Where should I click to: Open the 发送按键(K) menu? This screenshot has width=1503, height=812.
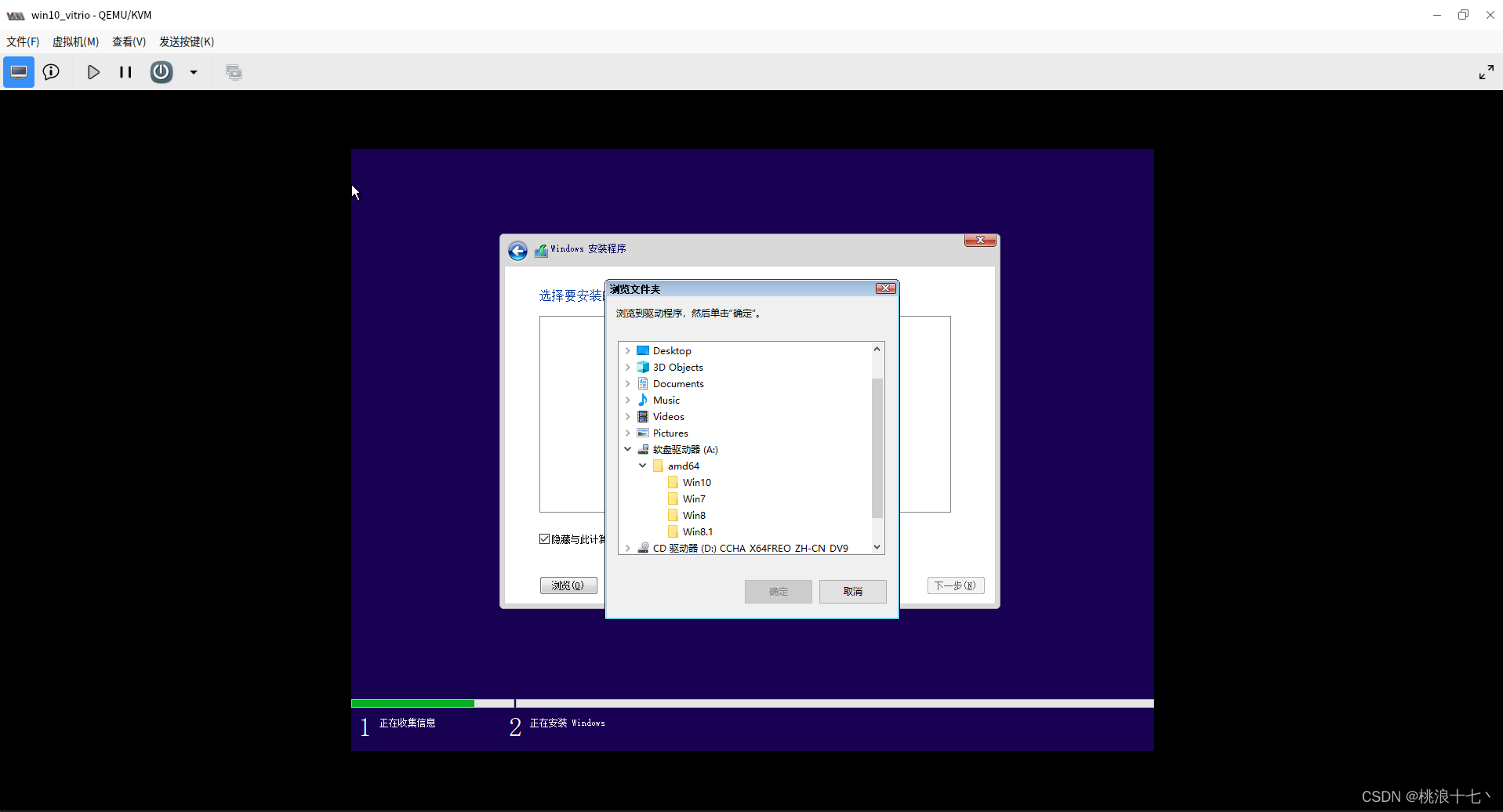(x=187, y=42)
